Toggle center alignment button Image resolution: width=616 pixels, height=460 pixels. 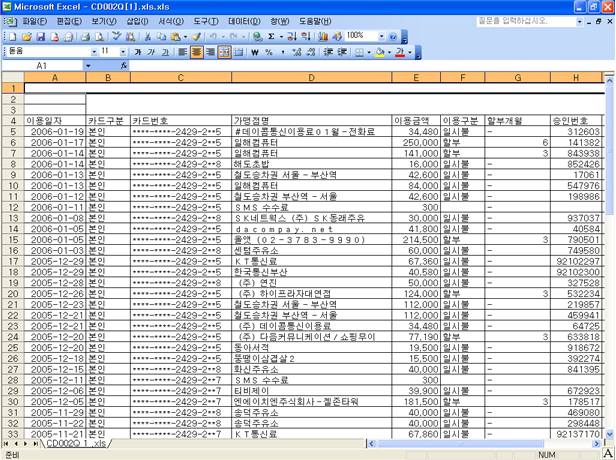pos(197,51)
